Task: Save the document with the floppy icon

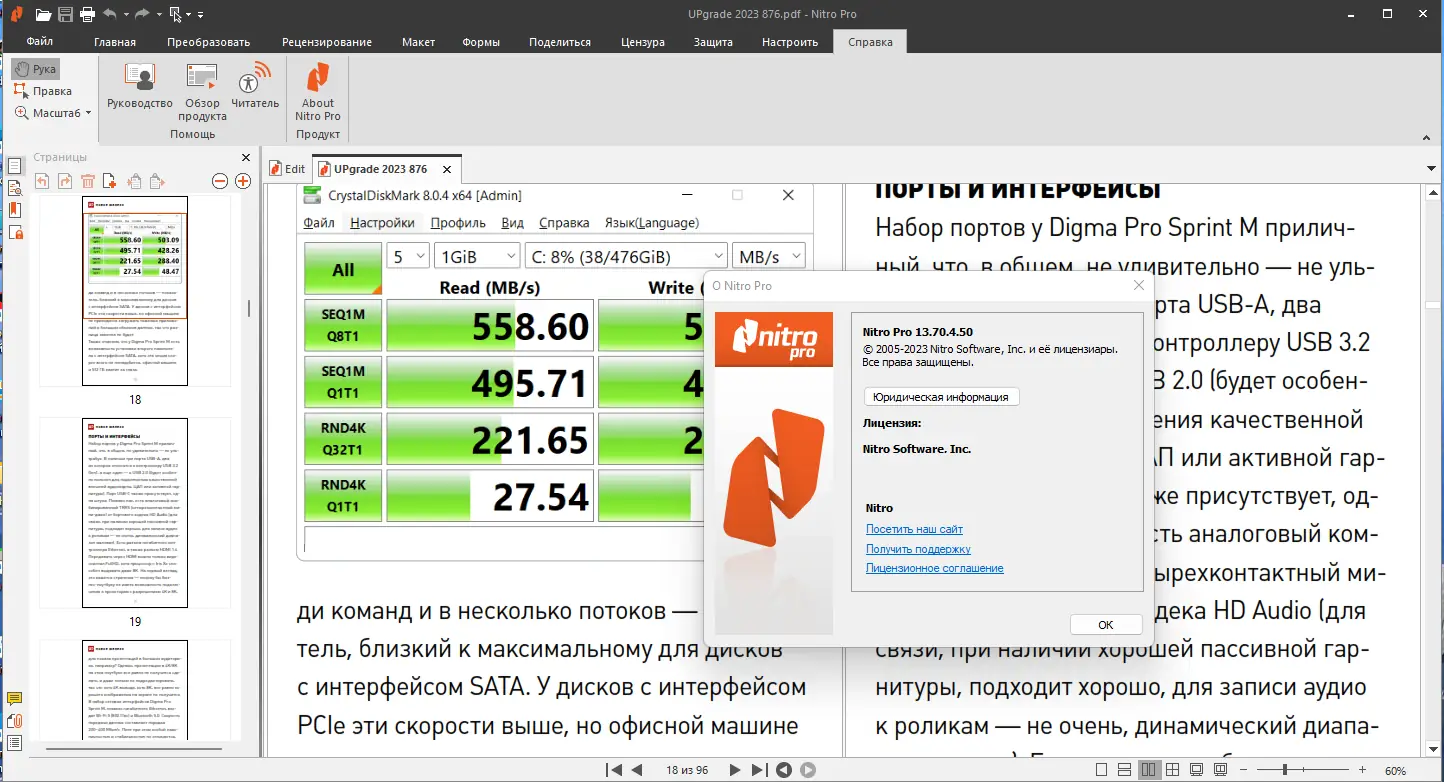Action: point(65,14)
